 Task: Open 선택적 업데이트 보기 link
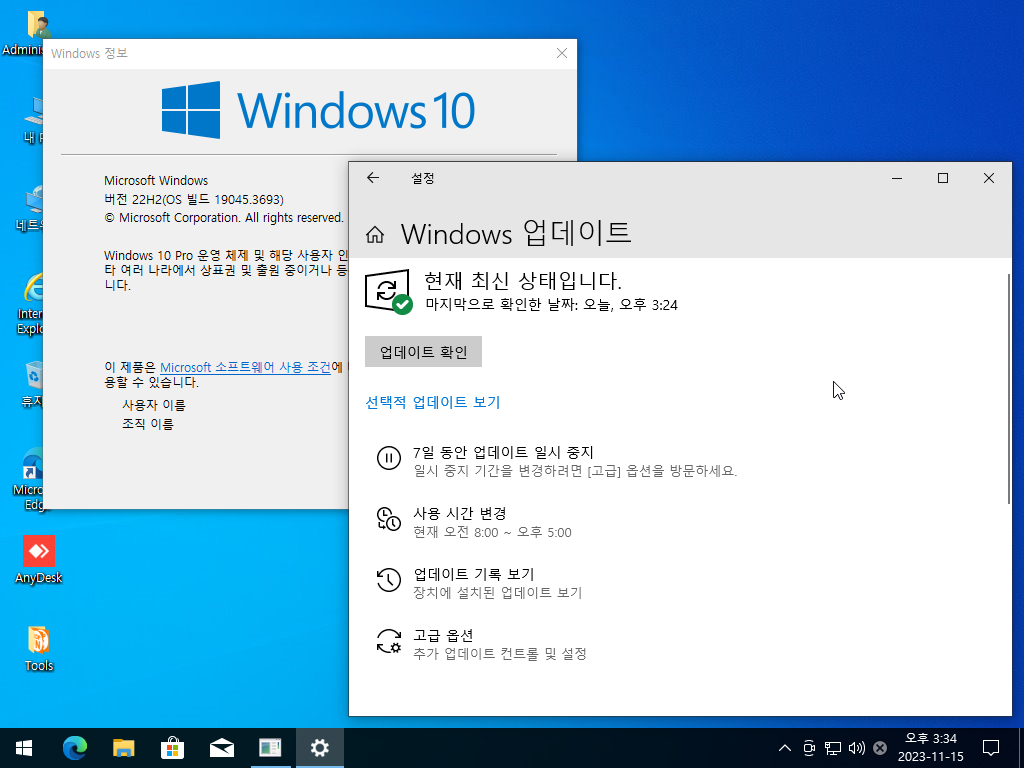[x=432, y=402]
